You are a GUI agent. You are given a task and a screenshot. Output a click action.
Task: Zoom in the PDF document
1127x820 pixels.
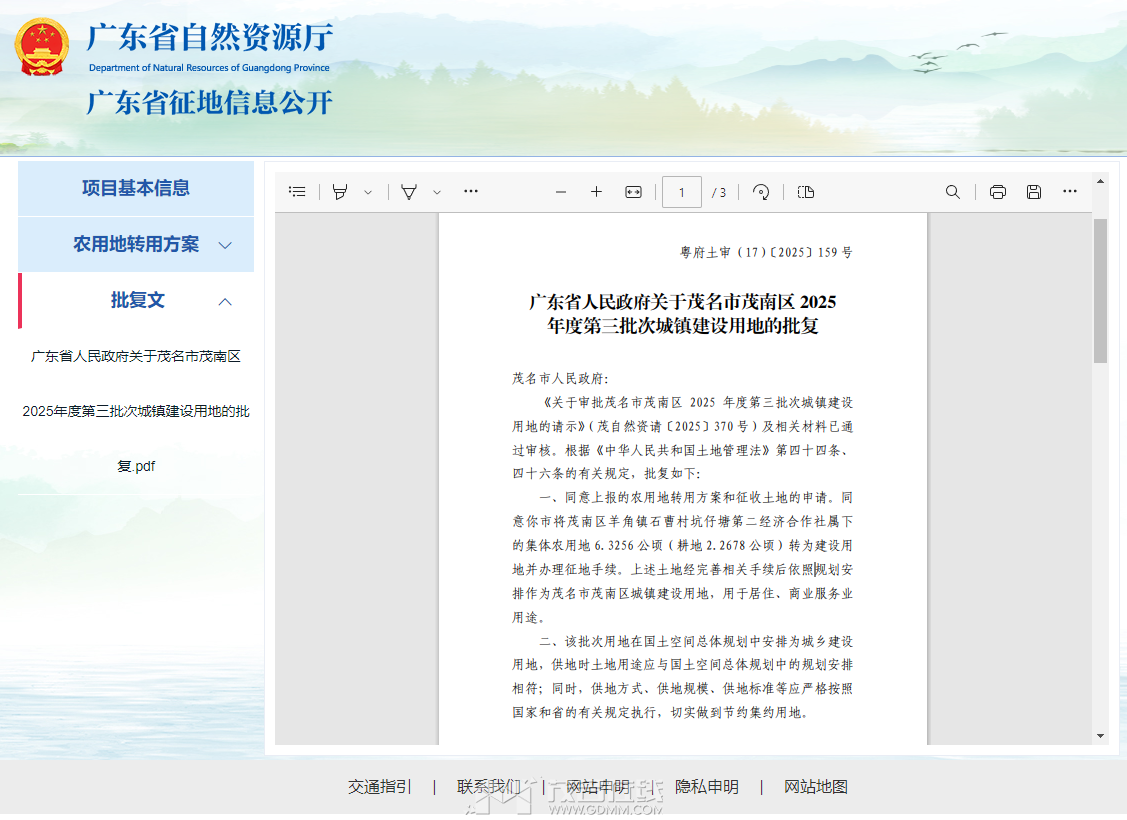coord(596,192)
